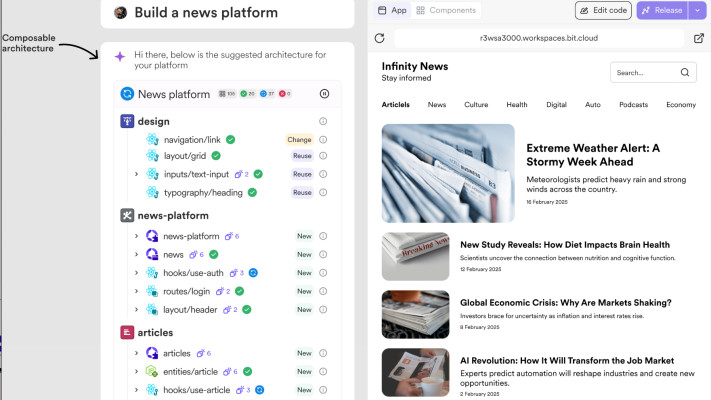711x400 pixels.
Task: Open the Global Economic Crisis headline
Action: [565, 302]
